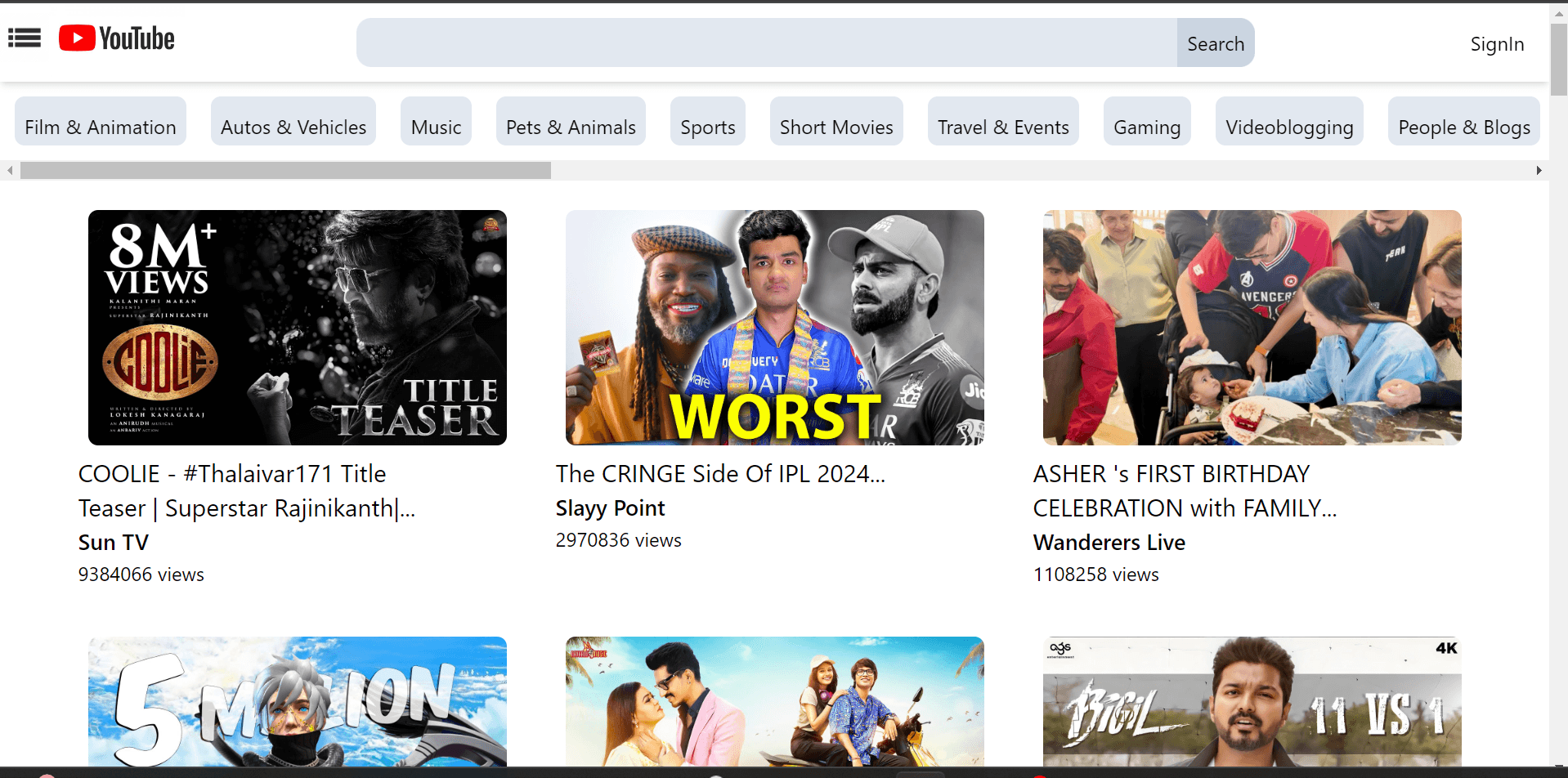Click the 9384066 views text
The height and width of the screenshot is (778, 1568).
click(x=141, y=575)
